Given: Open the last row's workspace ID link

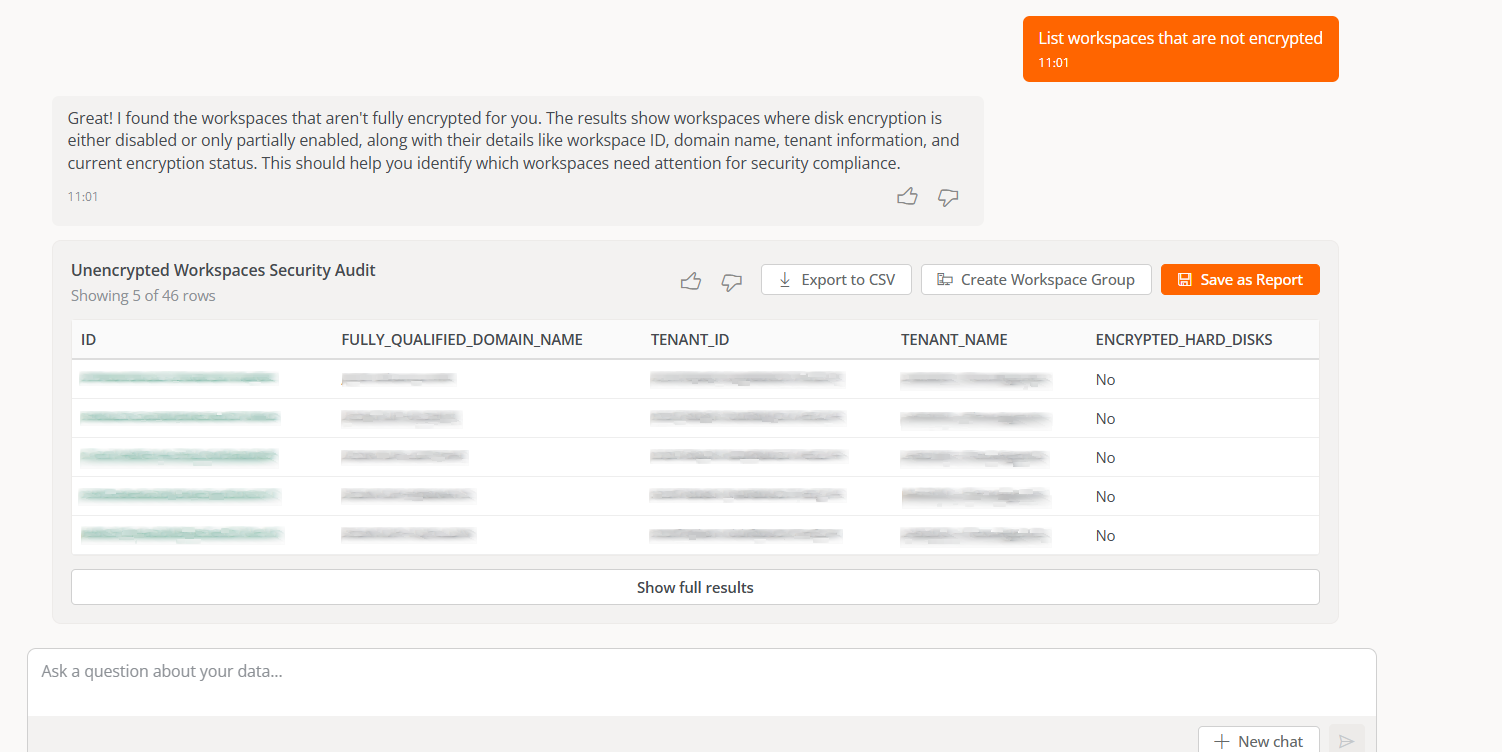Looking at the screenshot, I should [180, 534].
